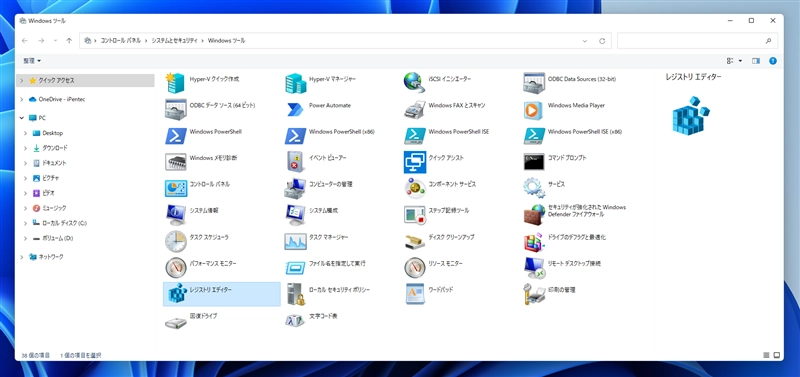This screenshot has height=377, width=800.
Task: Select the コンピューターの管理 icon
Action: coord(295,188)
